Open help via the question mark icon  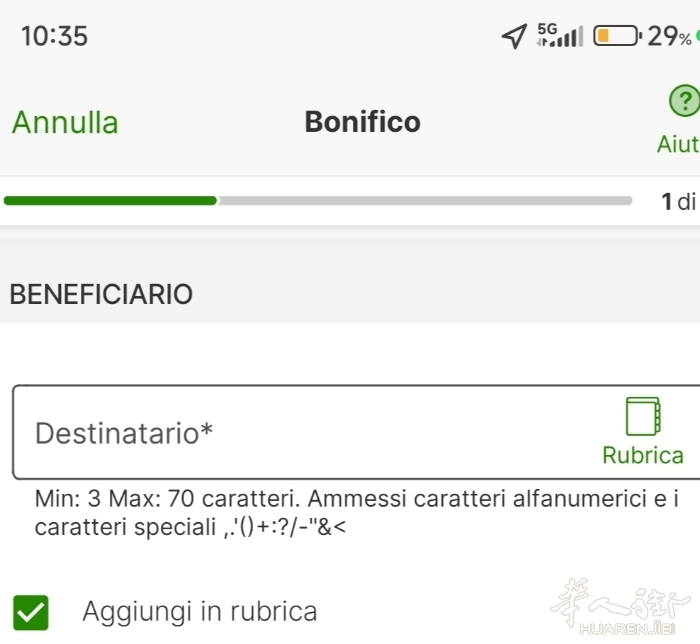coord(683,101)
